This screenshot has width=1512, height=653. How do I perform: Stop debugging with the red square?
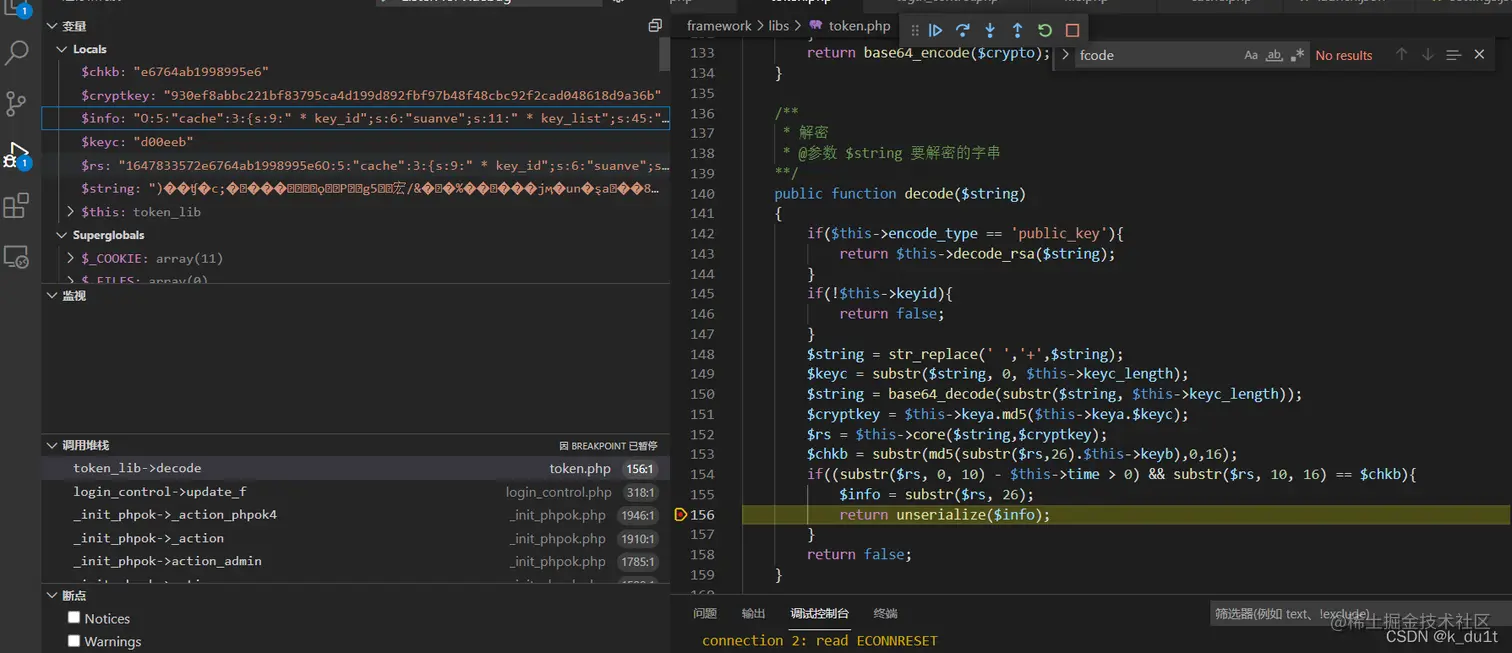[1072, 31]
